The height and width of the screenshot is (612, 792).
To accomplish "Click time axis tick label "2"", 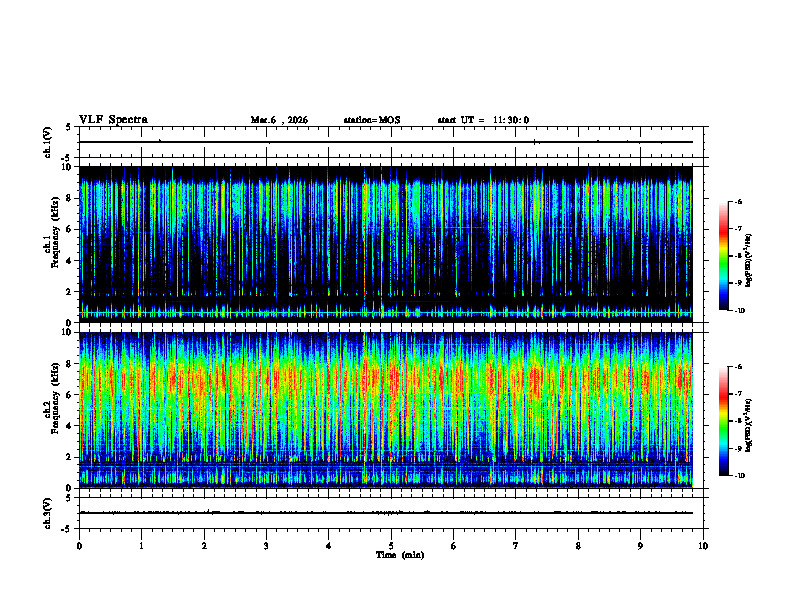I will click(204, 546).
